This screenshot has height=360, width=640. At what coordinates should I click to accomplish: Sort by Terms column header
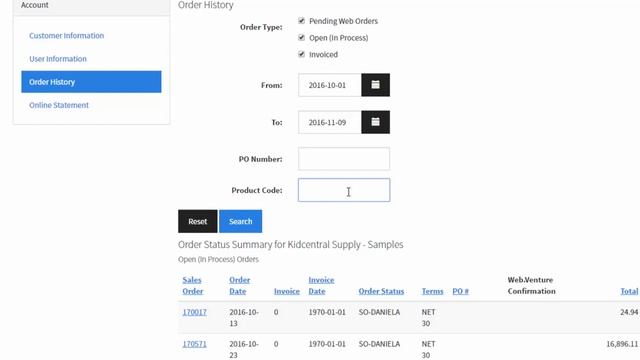pos(432,291)
